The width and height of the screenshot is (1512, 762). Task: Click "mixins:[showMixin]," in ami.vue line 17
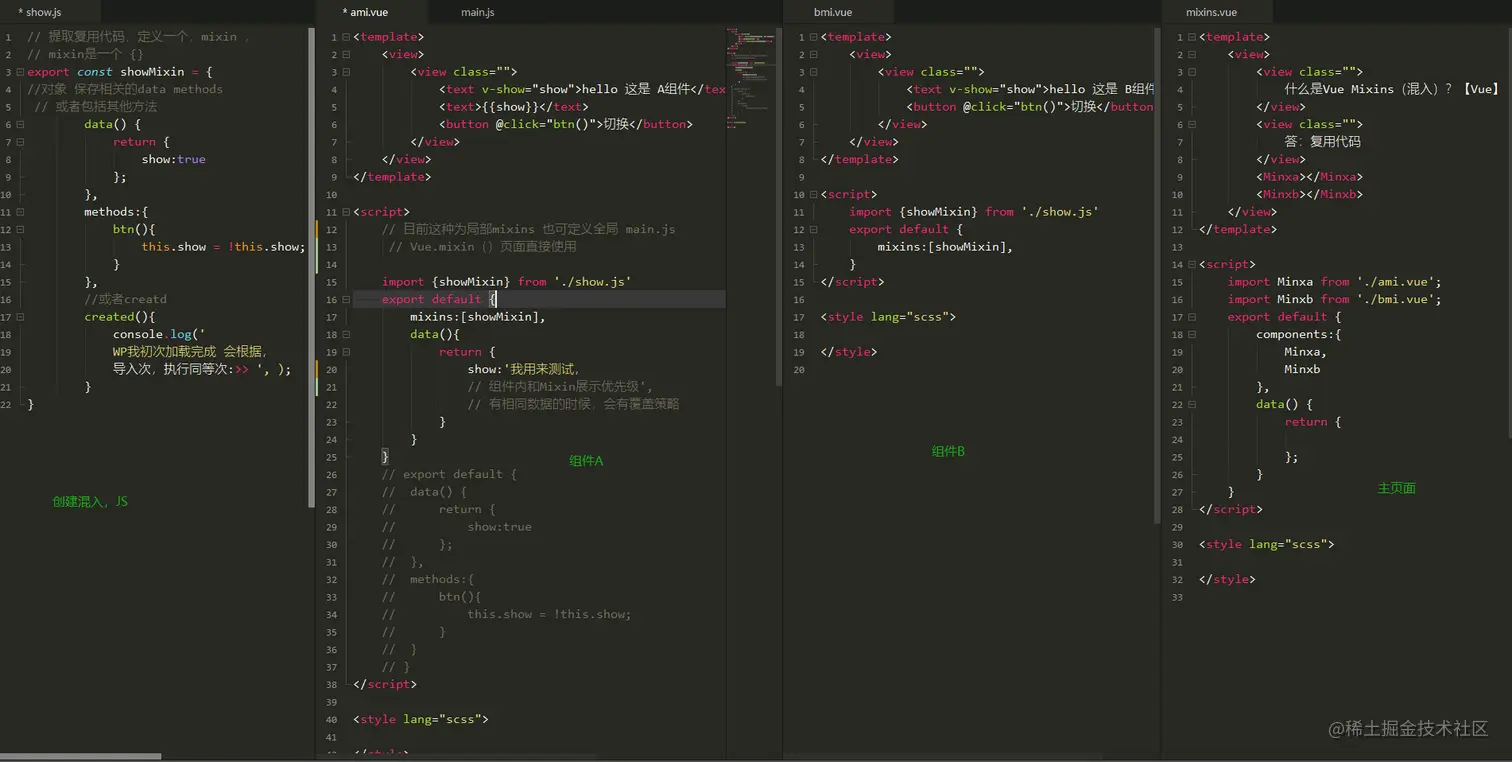(478, 317)
